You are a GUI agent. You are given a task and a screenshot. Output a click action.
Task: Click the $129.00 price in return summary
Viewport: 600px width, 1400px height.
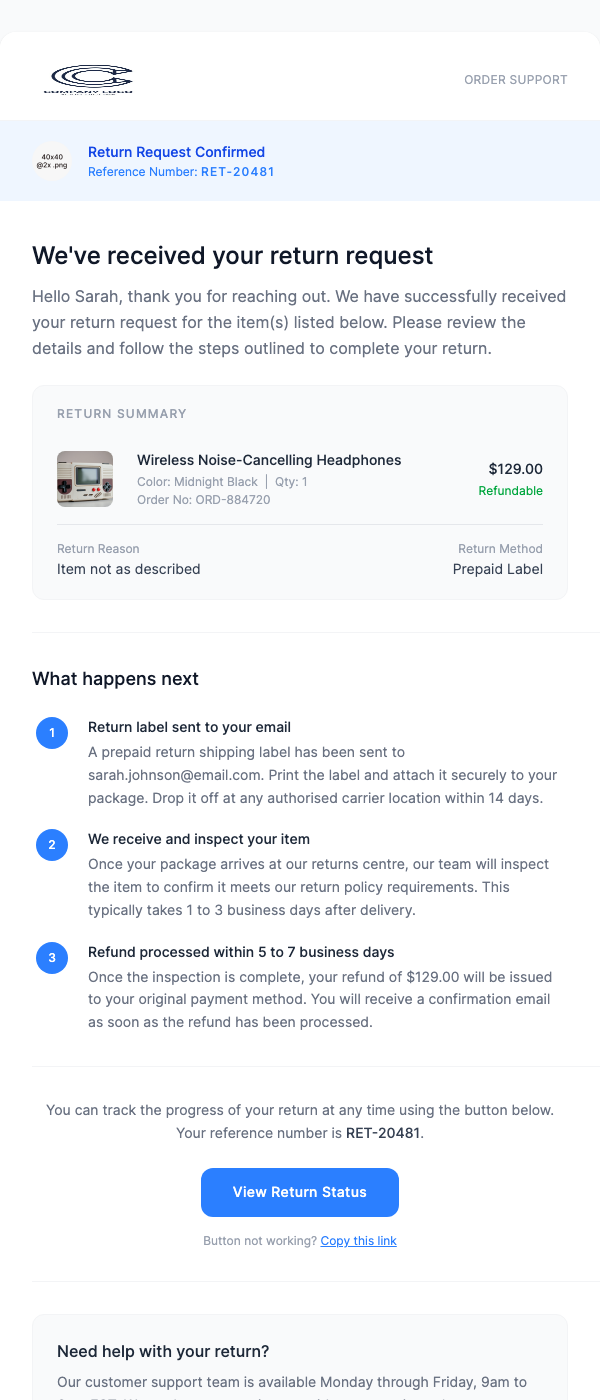[x=515, y=469]
